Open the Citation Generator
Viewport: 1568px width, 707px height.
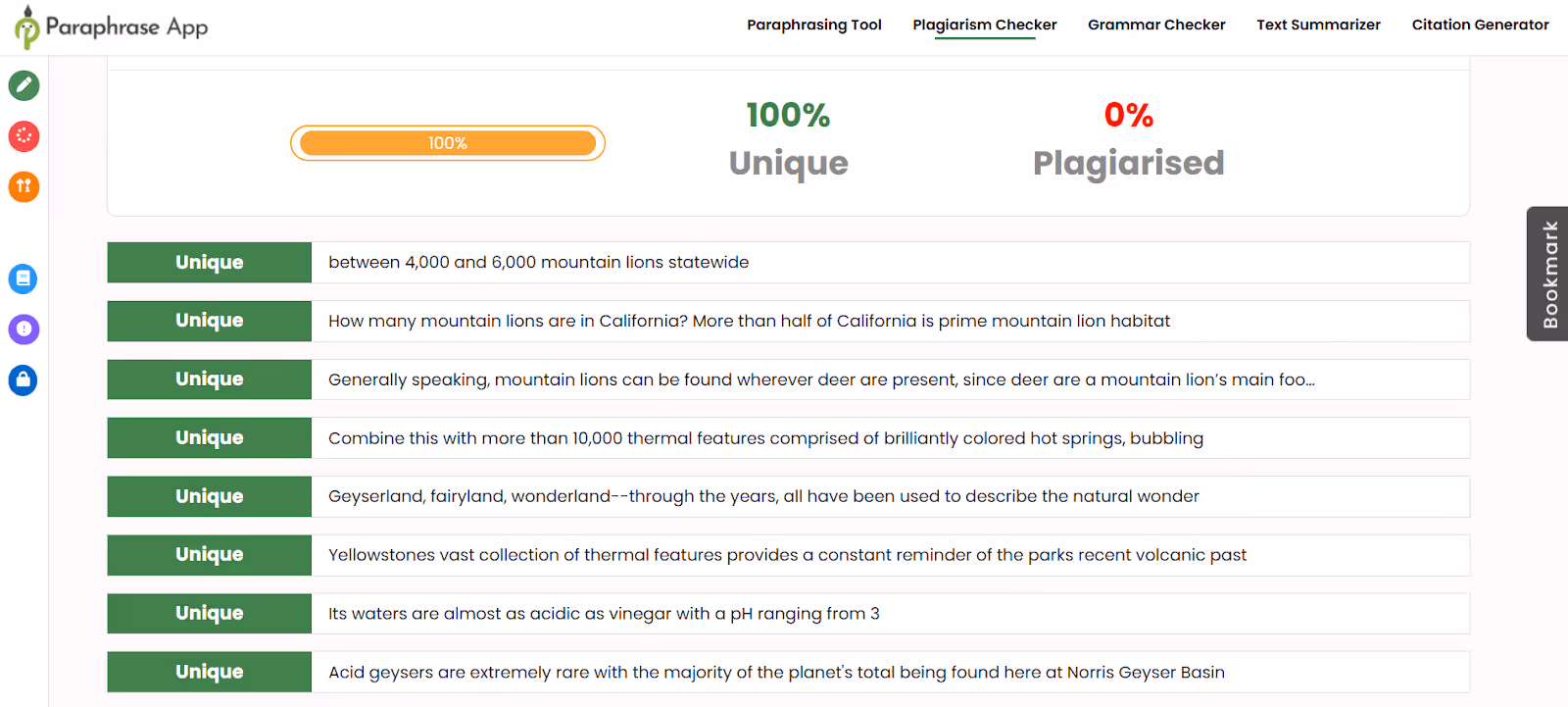pyautogui.click(x=1480, y=25)
